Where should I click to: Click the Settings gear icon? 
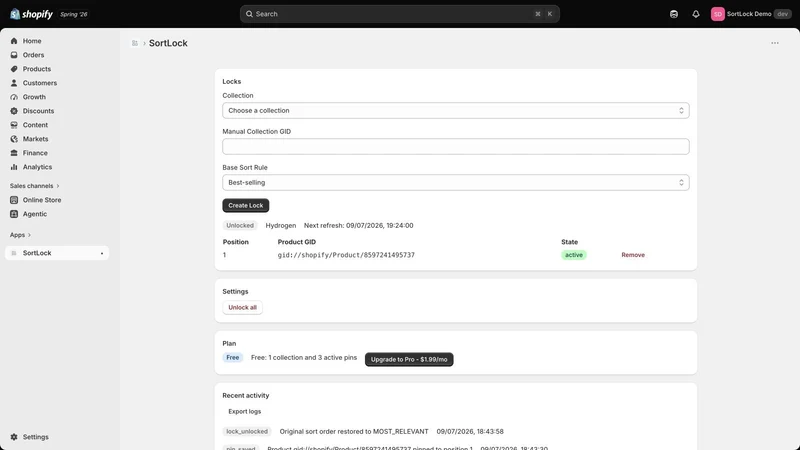[x=14, y=437]
